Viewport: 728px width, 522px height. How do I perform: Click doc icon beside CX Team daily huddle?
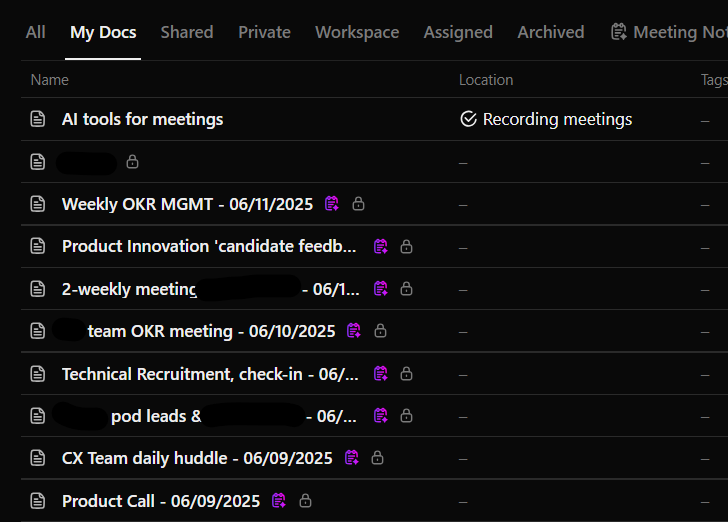38,458
